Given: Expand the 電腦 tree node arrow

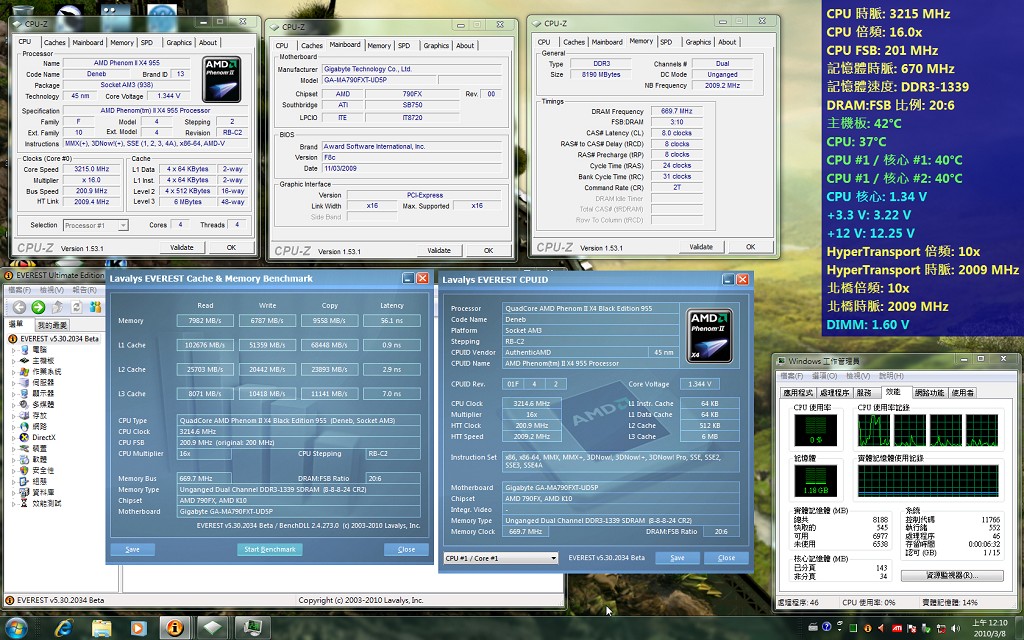Looking at the screenshot, I should (x=14, y=350).
